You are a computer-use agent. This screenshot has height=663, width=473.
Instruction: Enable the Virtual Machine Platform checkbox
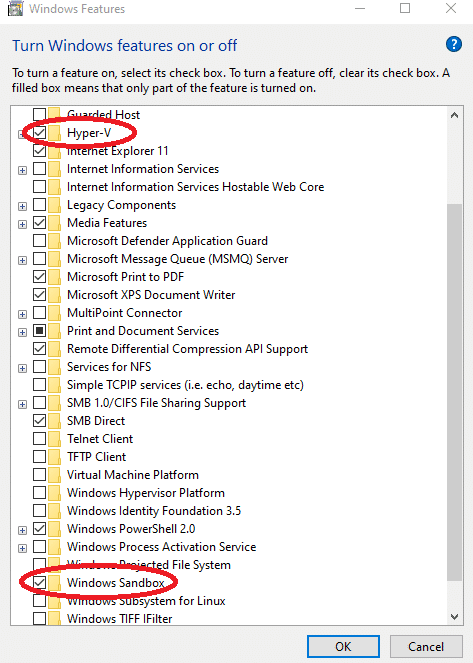coord(39,475)
